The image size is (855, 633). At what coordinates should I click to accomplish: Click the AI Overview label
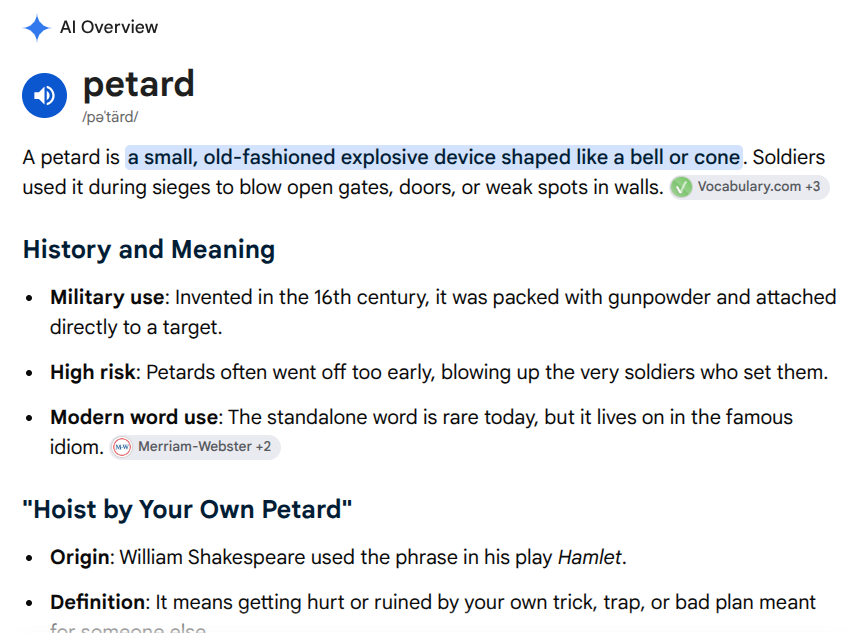click(x=109, y=27)
